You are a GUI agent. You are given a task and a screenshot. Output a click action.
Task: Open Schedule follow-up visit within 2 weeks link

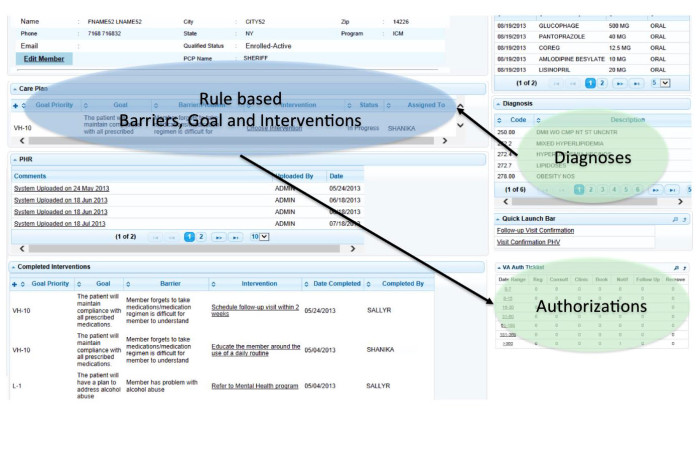255,310
